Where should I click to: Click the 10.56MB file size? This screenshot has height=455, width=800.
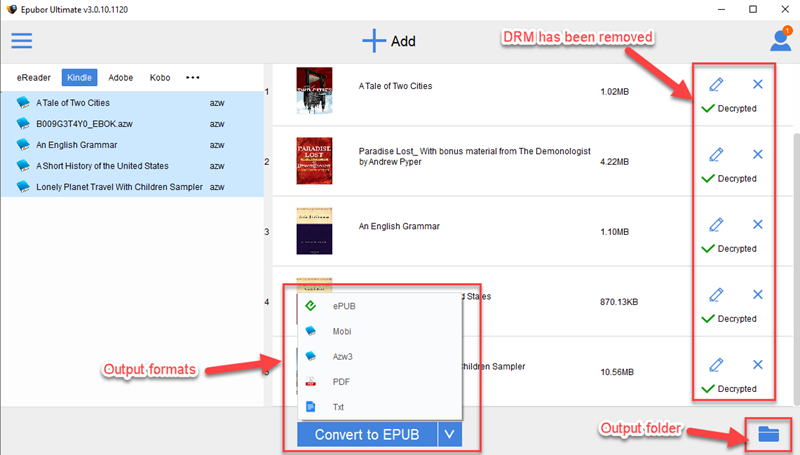click(x=617, y=372)
